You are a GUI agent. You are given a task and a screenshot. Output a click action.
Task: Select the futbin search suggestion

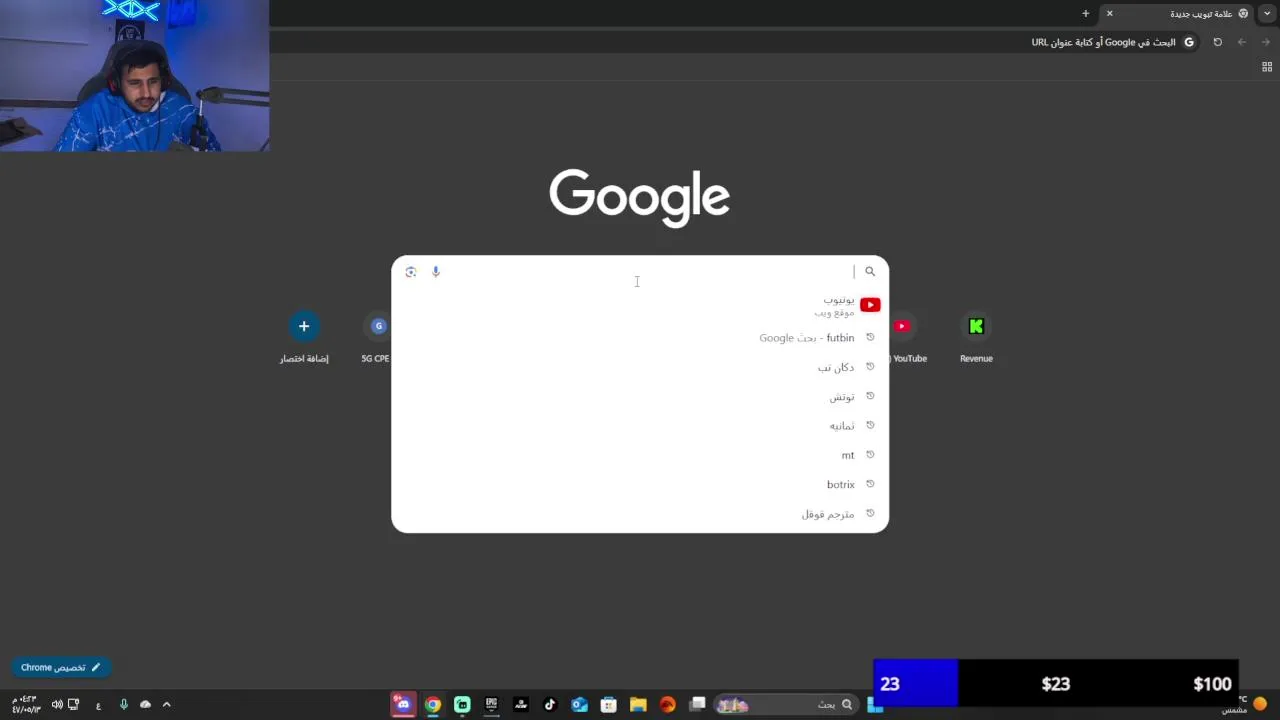640,338
